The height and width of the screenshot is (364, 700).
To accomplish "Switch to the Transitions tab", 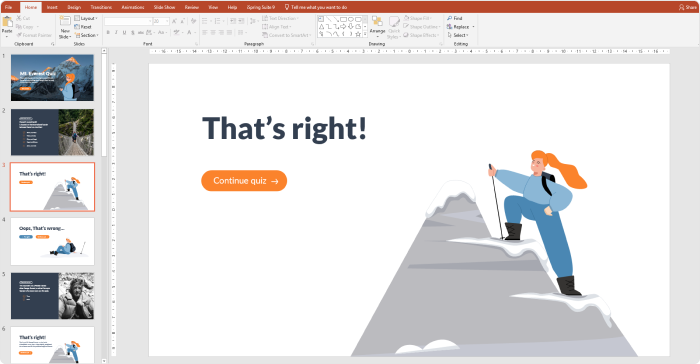I will [x=101, y=7].
